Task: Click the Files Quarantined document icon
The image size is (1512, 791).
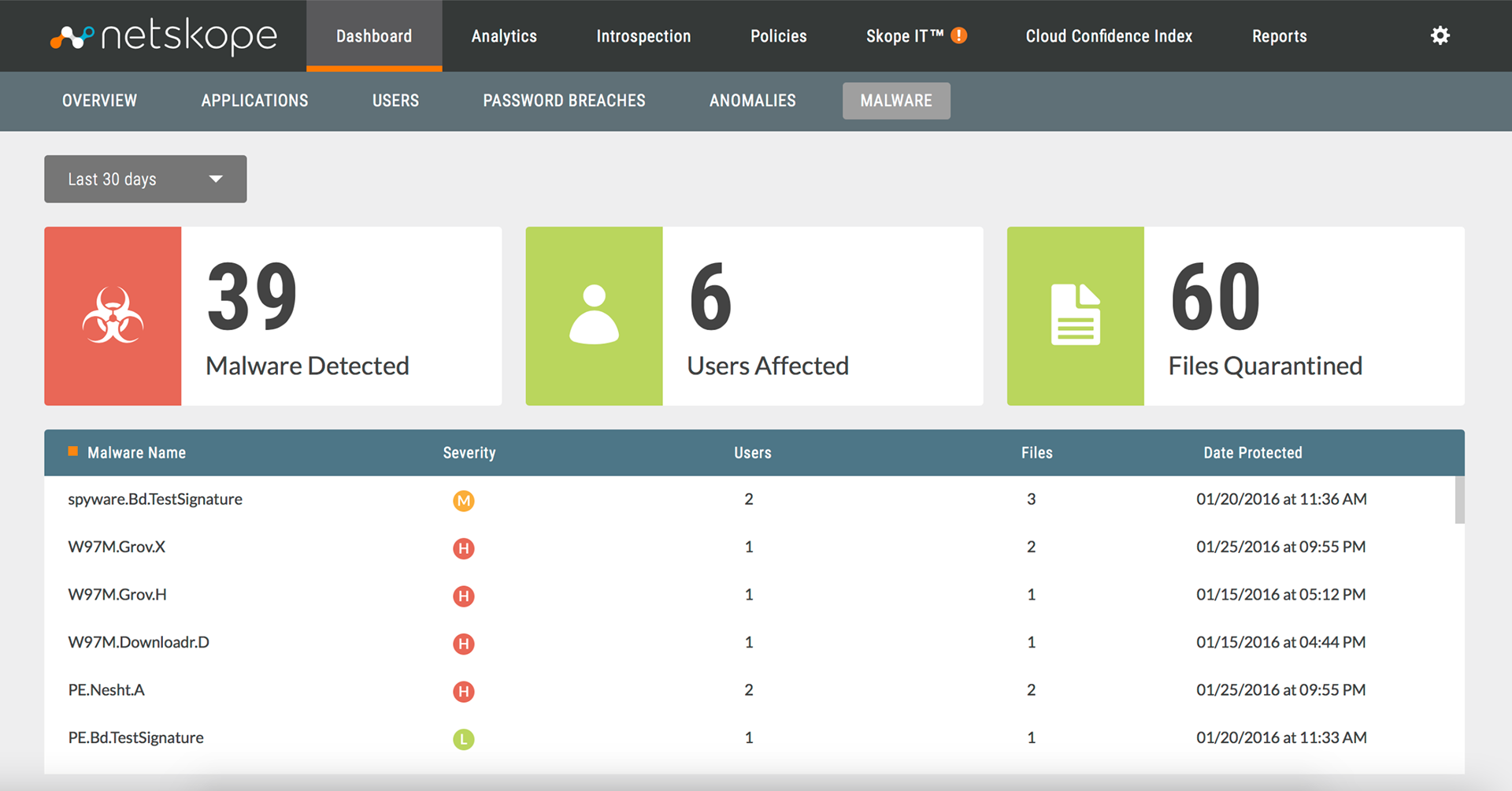Action: pyautogui.click(x=1076, y=314)
